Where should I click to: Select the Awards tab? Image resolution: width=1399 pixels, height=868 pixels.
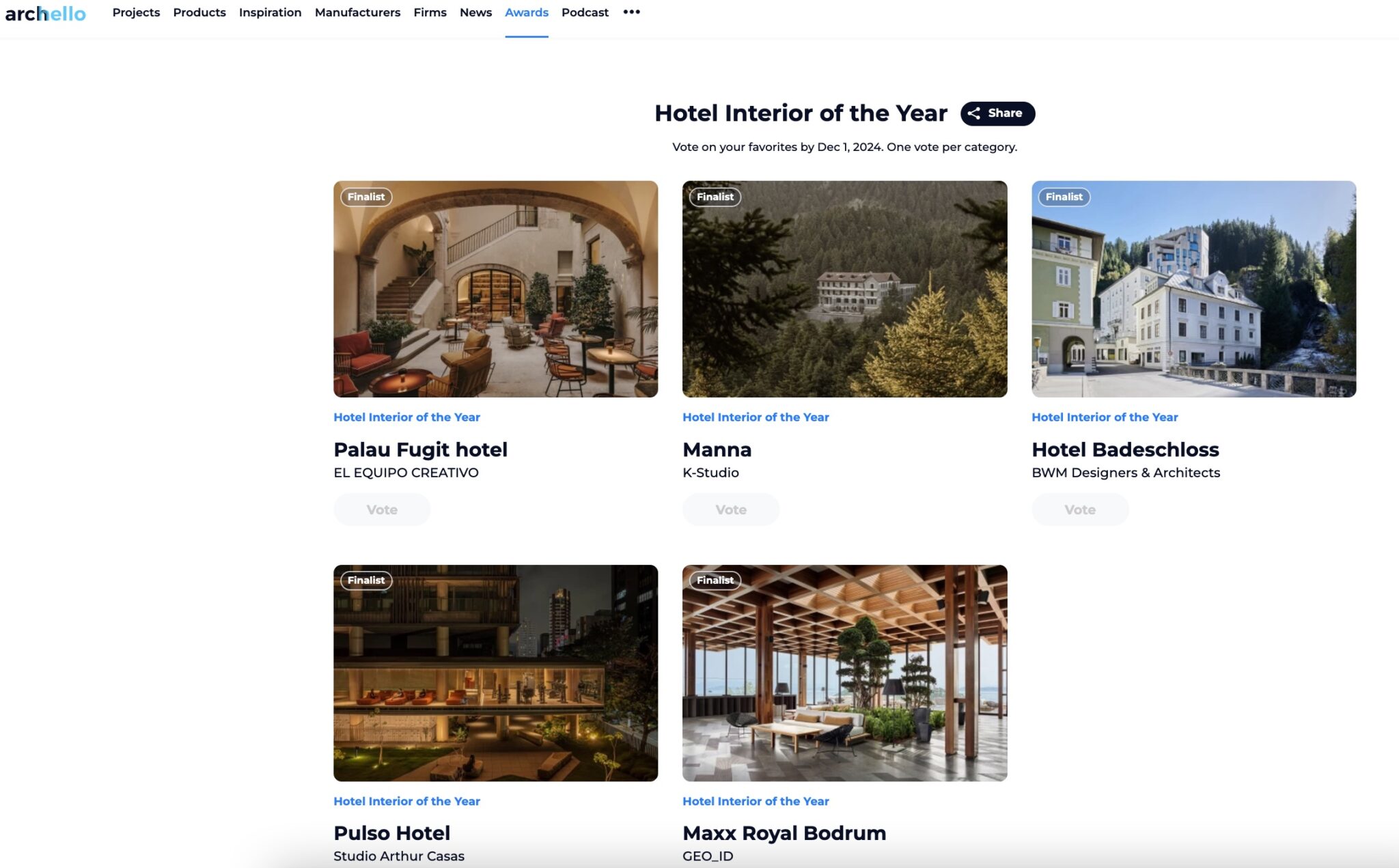[526, 12]
